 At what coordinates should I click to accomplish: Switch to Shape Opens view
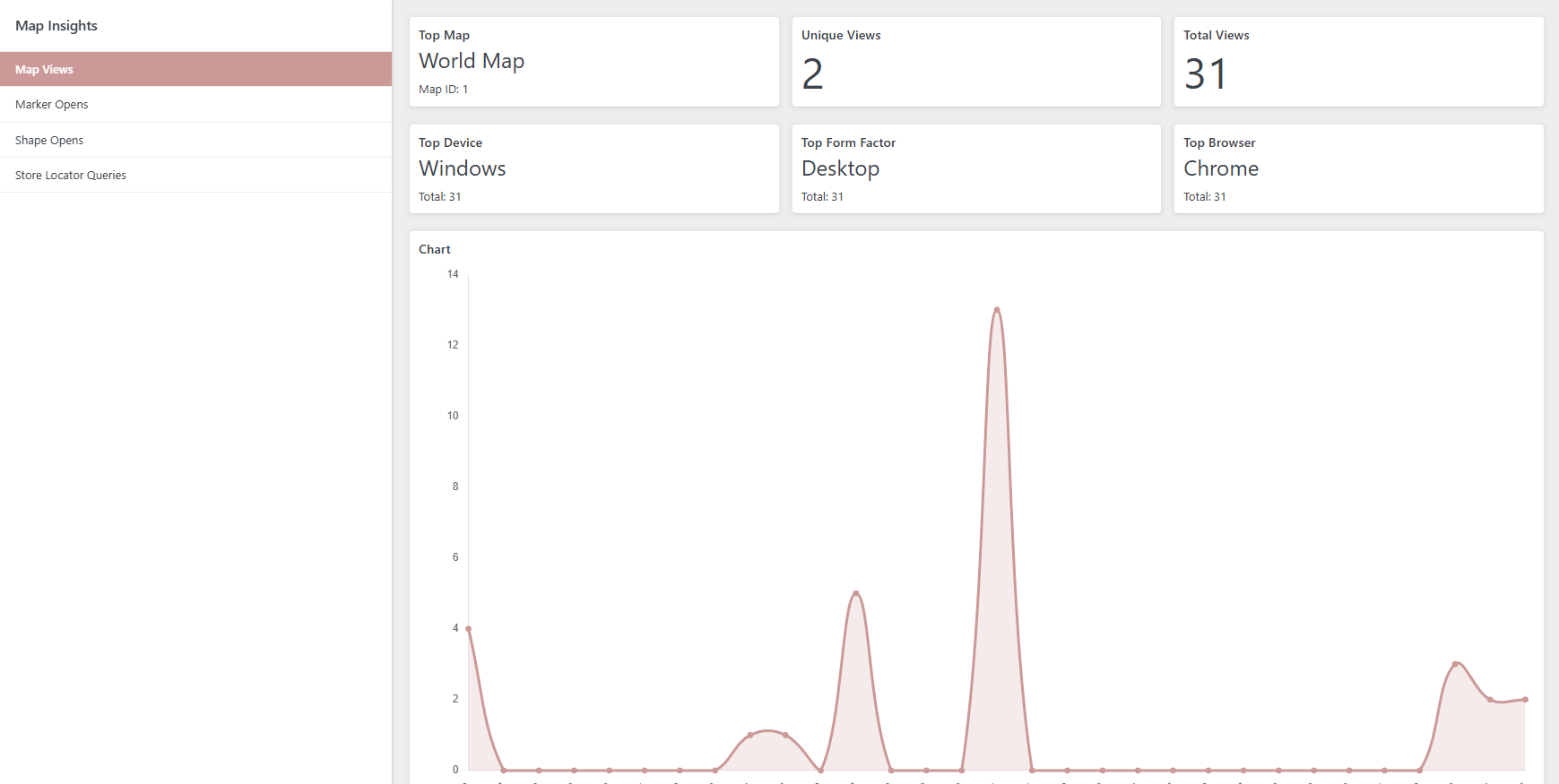[x=195, y=140]
